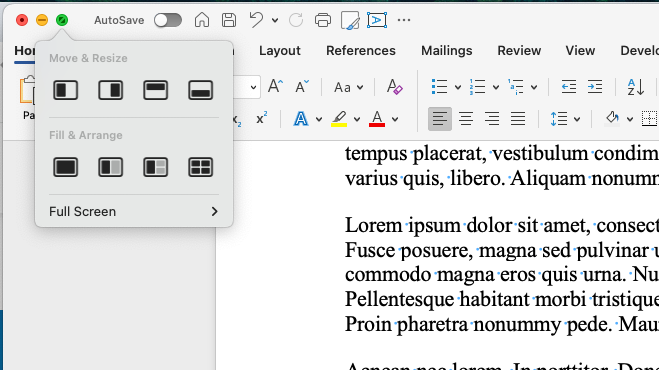
Task: Expand line spacing dropdown arrow
Action: [577, 119]
